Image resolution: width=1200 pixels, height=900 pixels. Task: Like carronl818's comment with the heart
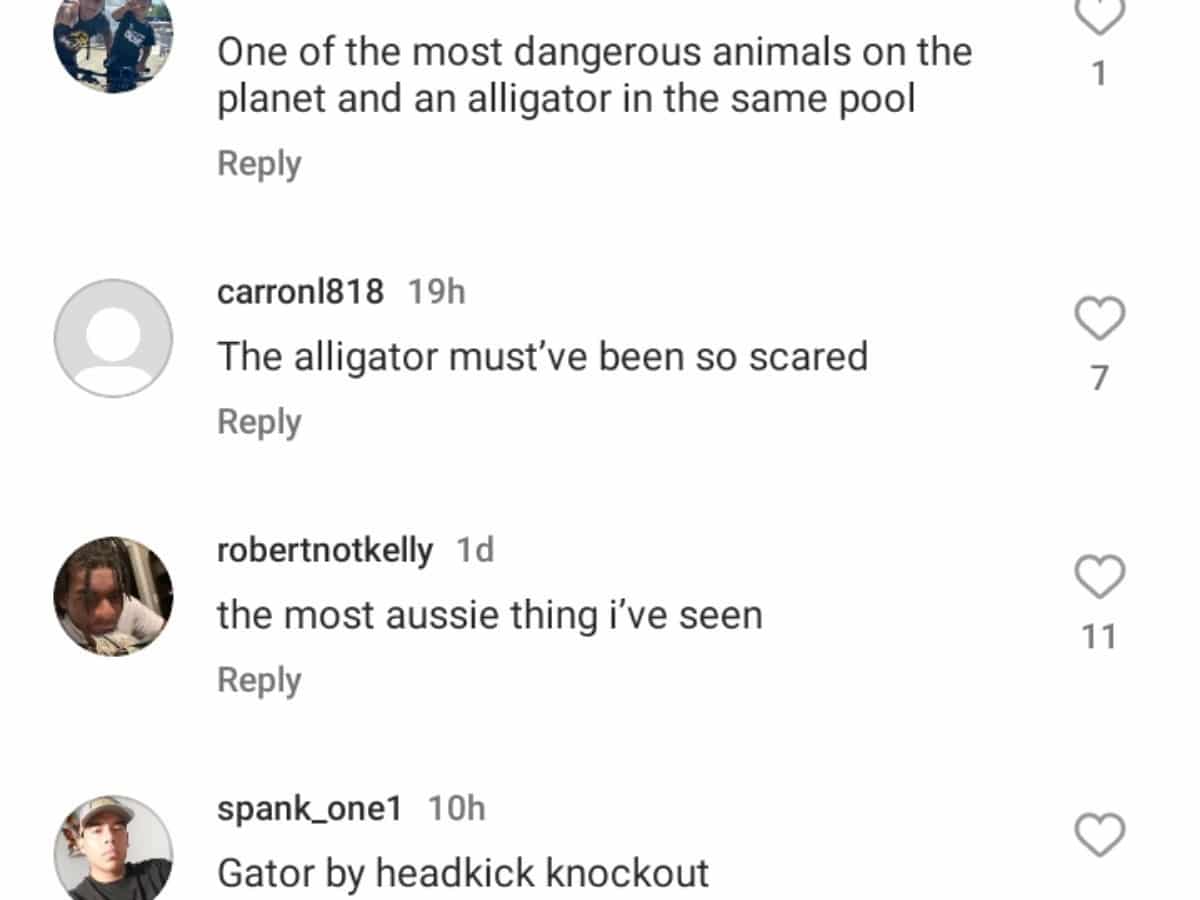point(1100,319)
